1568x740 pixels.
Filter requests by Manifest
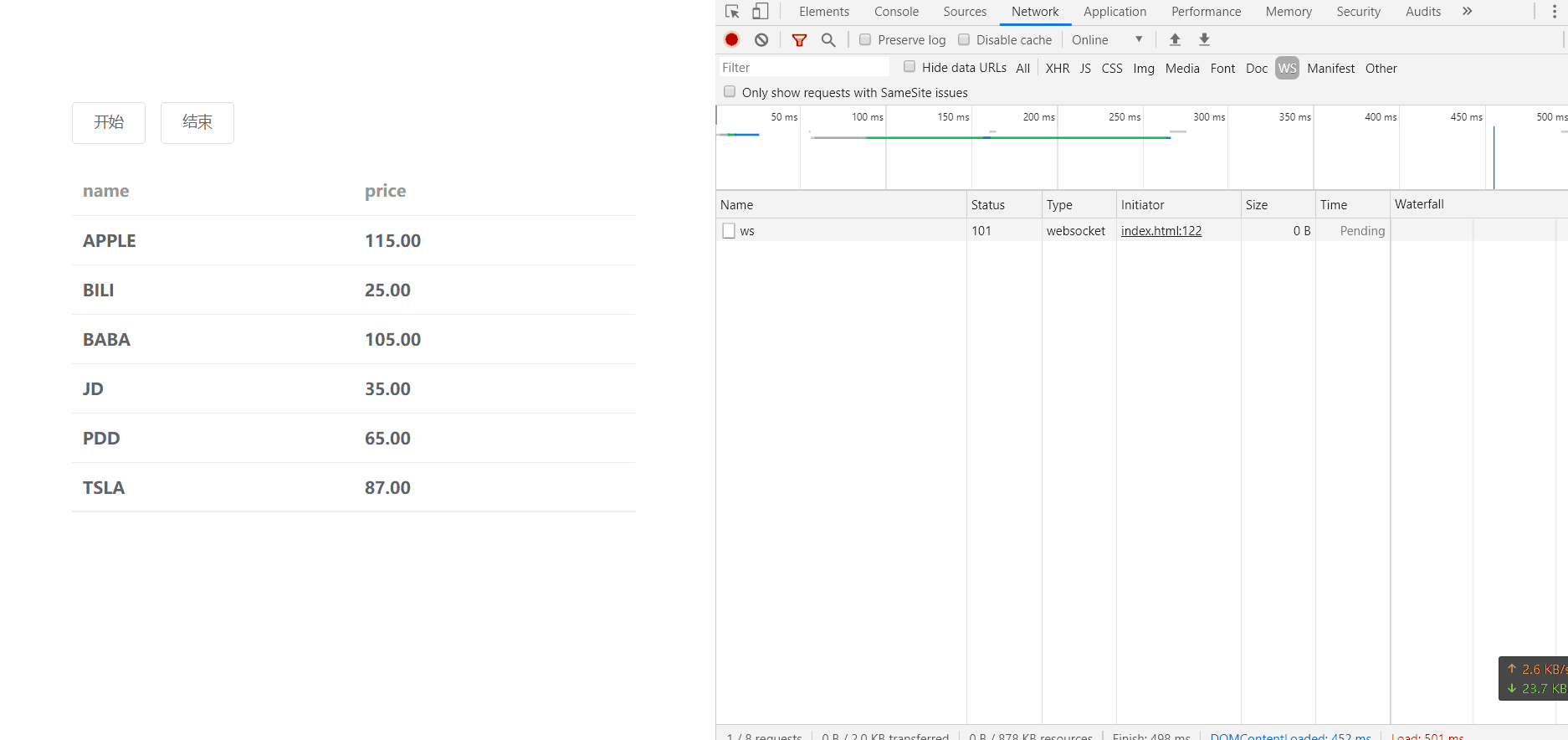1330,69
